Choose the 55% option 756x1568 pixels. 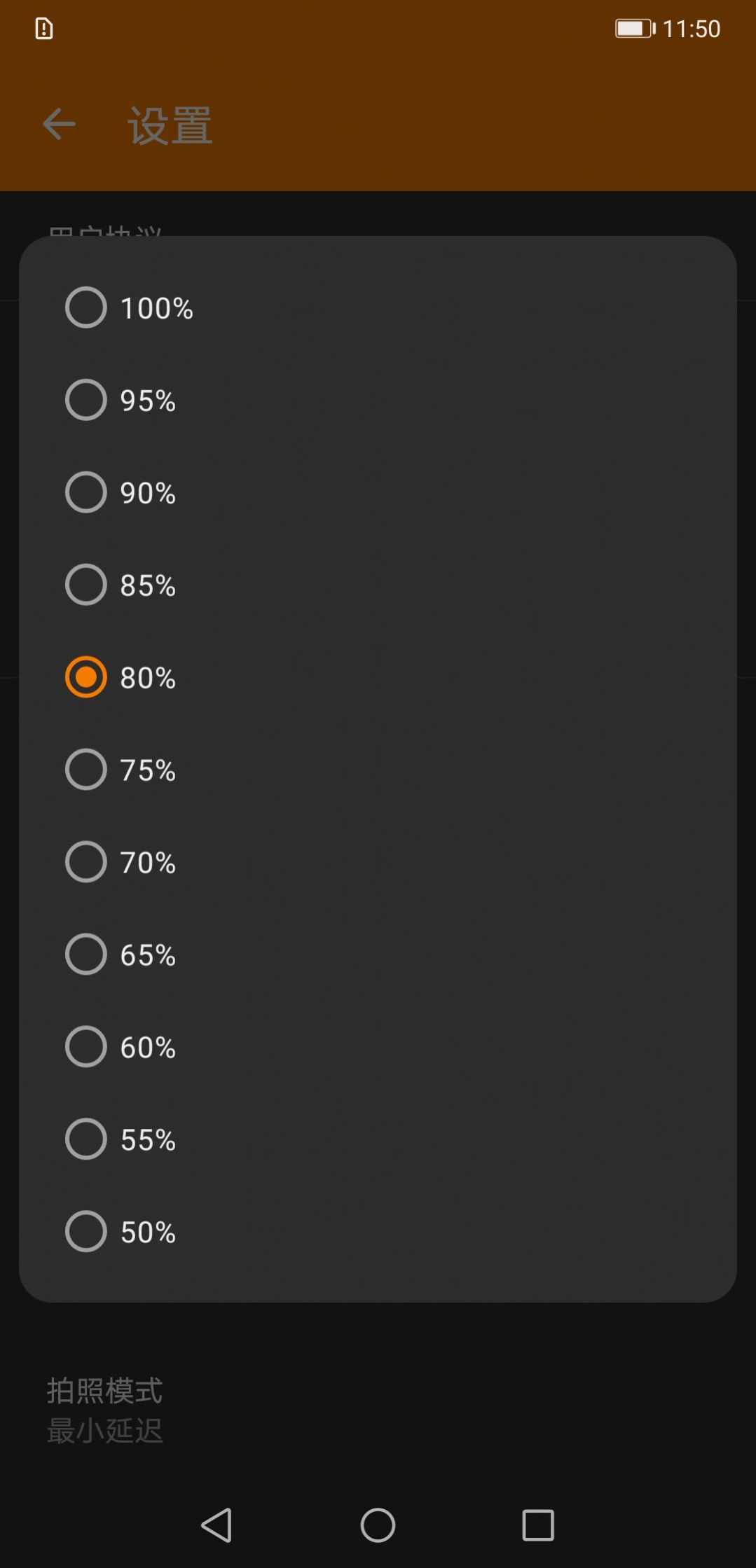(86, 1139)
